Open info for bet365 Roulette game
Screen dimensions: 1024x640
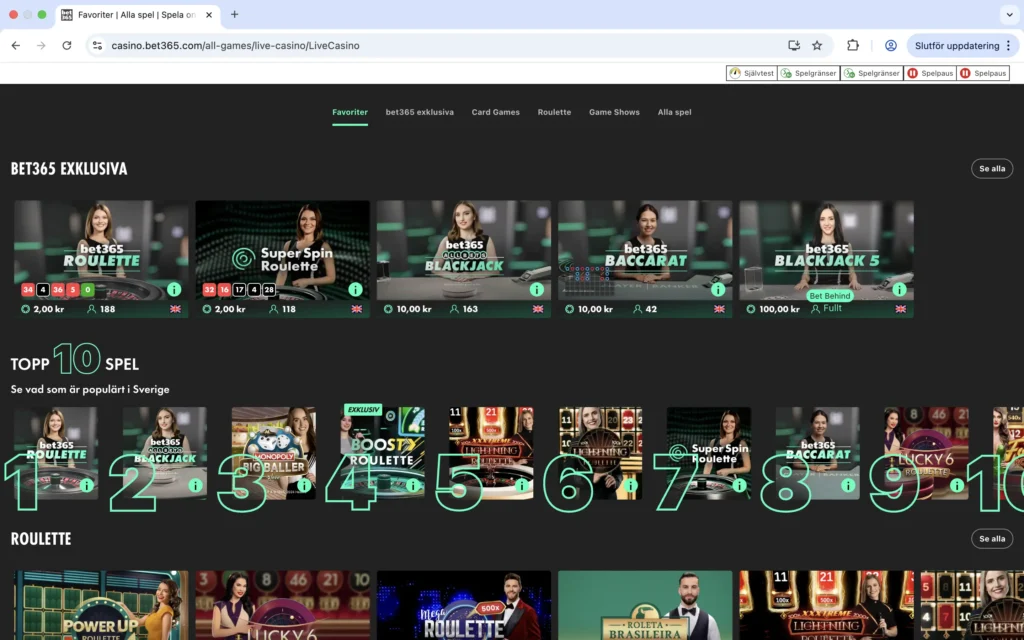(173, 289)
